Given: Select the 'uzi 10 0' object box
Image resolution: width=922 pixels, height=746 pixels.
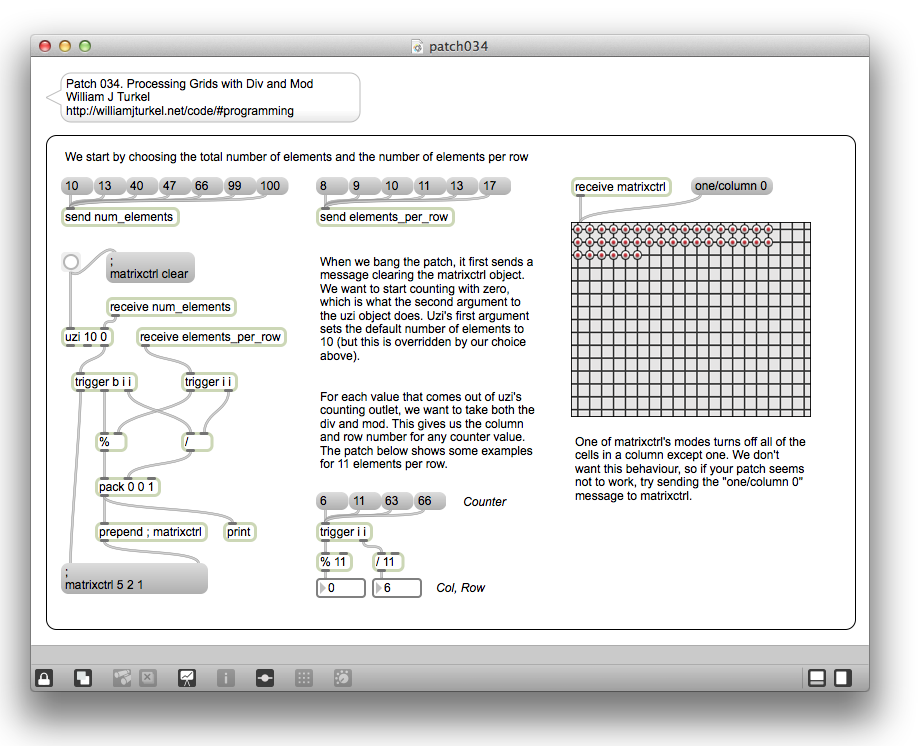Looking at the screenshot, I should pyautogui.click(x=87, y=337).
